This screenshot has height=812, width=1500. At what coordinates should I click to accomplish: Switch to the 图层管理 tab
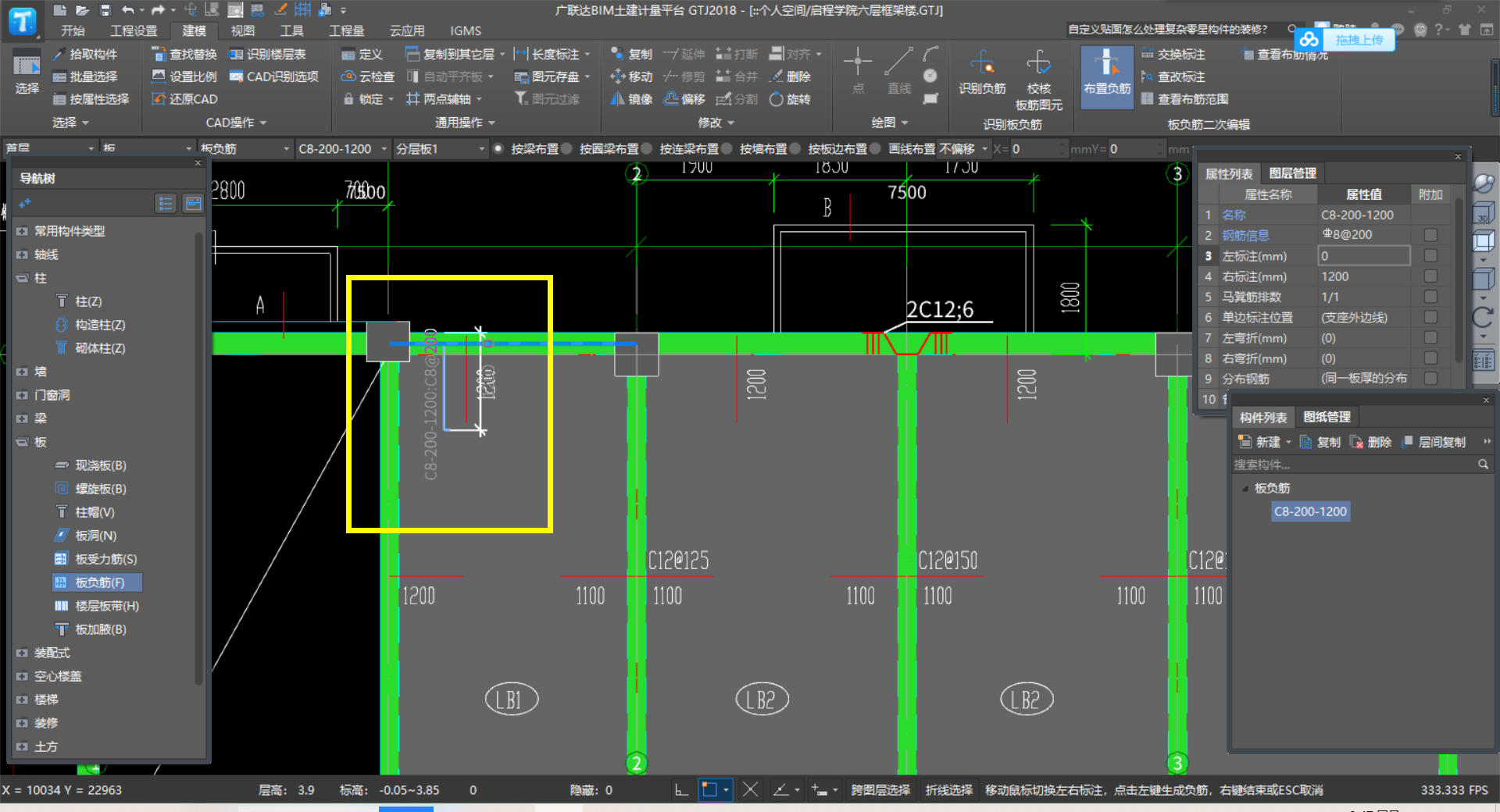1293,173
